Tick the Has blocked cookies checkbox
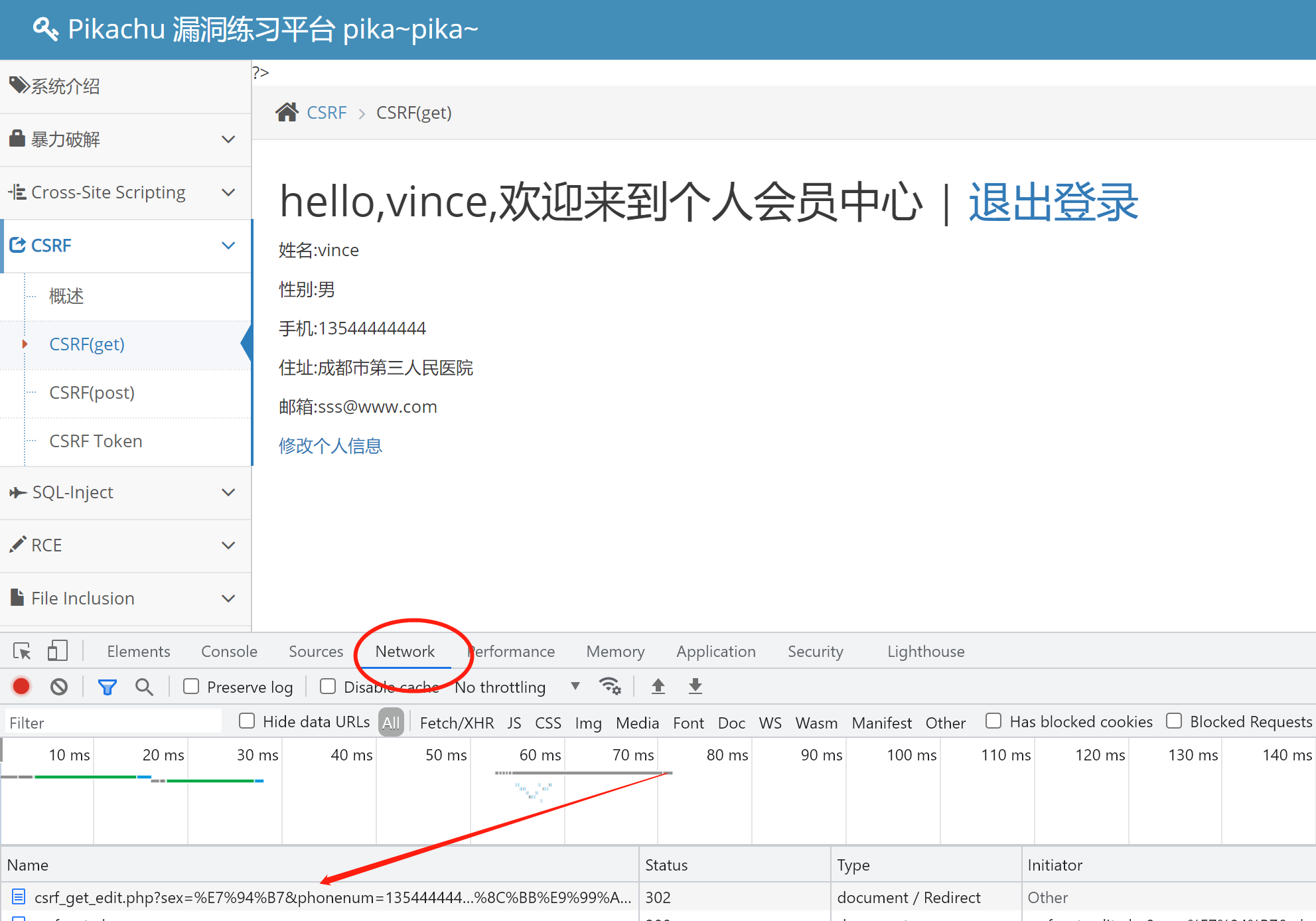The width and height of the screenshot is (1316, 921). [993, 721]
